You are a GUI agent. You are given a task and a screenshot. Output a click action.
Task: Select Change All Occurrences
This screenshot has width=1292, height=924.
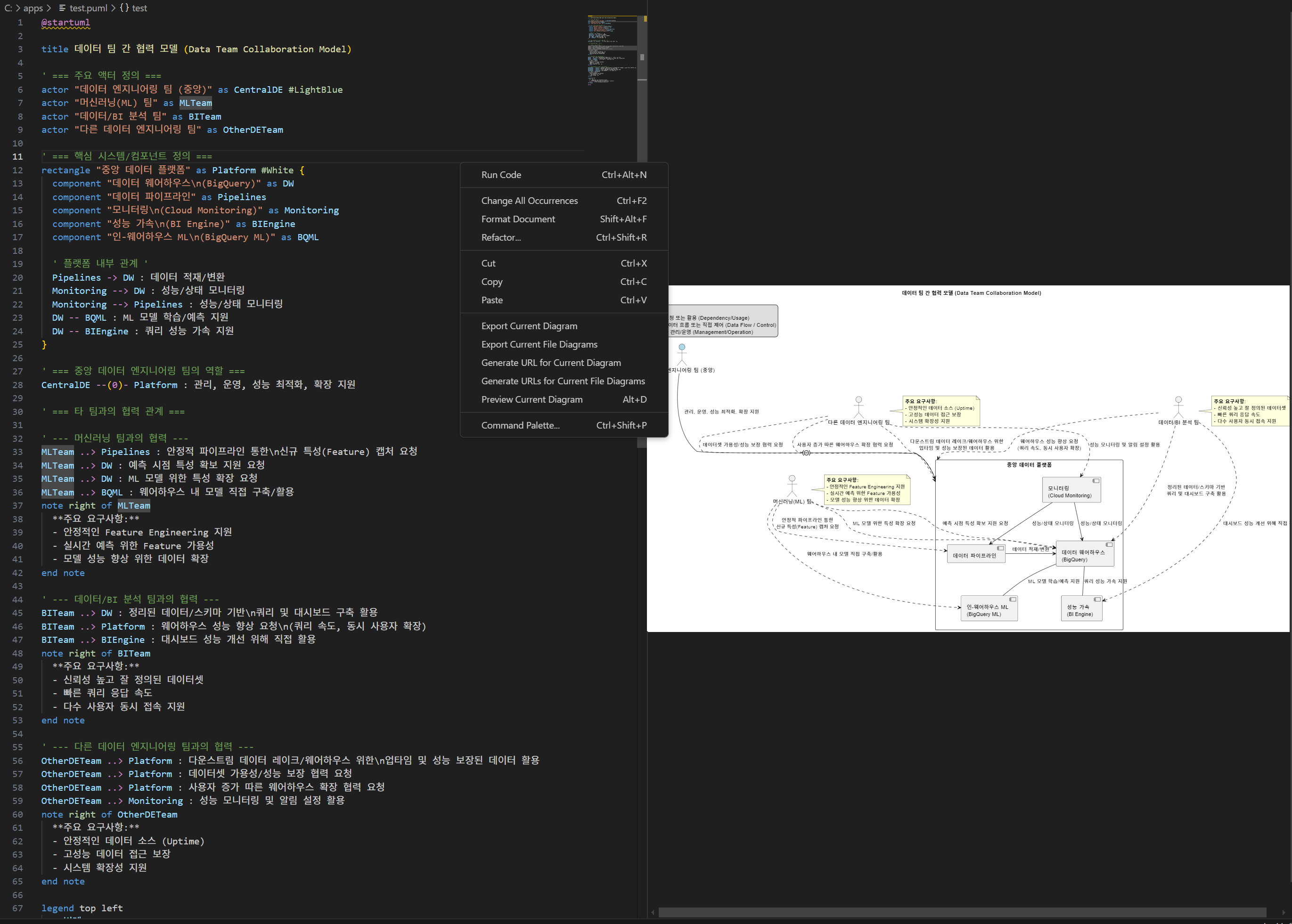pyautogui.click(x=529, y=201)
